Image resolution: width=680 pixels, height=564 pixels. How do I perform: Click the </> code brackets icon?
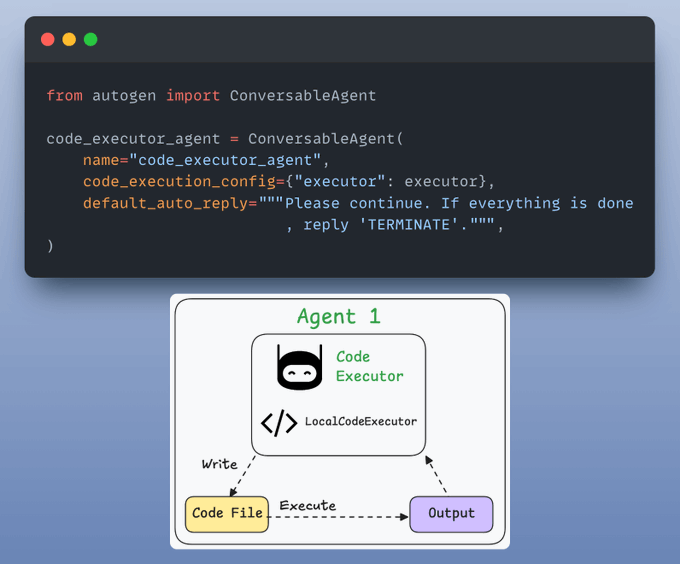tap(278, 423)
